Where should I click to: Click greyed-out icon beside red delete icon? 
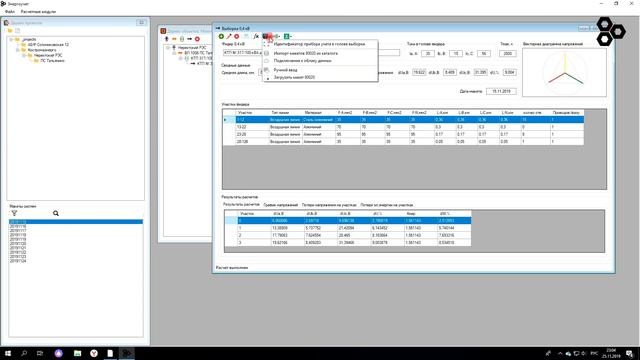point(246,36)
